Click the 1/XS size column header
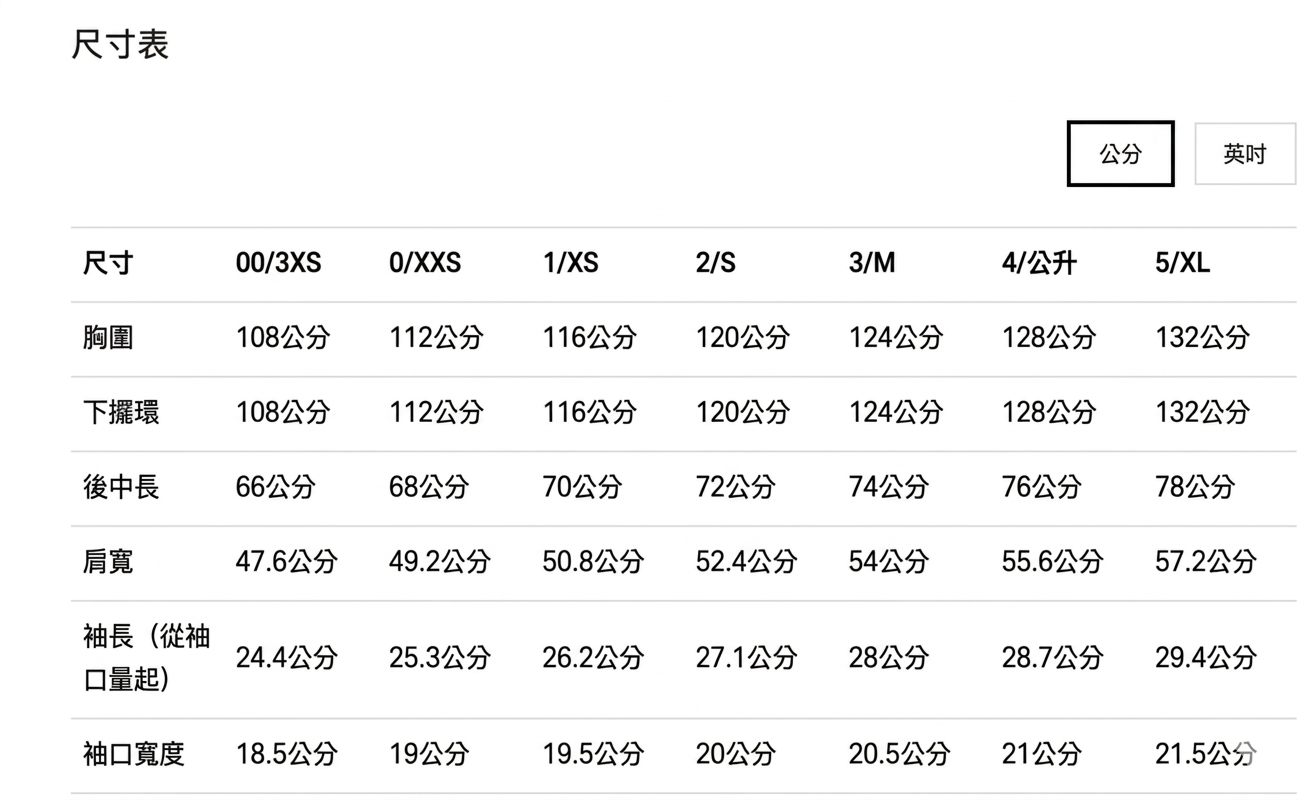This screenshot has height=800, width=1305. 570,264
